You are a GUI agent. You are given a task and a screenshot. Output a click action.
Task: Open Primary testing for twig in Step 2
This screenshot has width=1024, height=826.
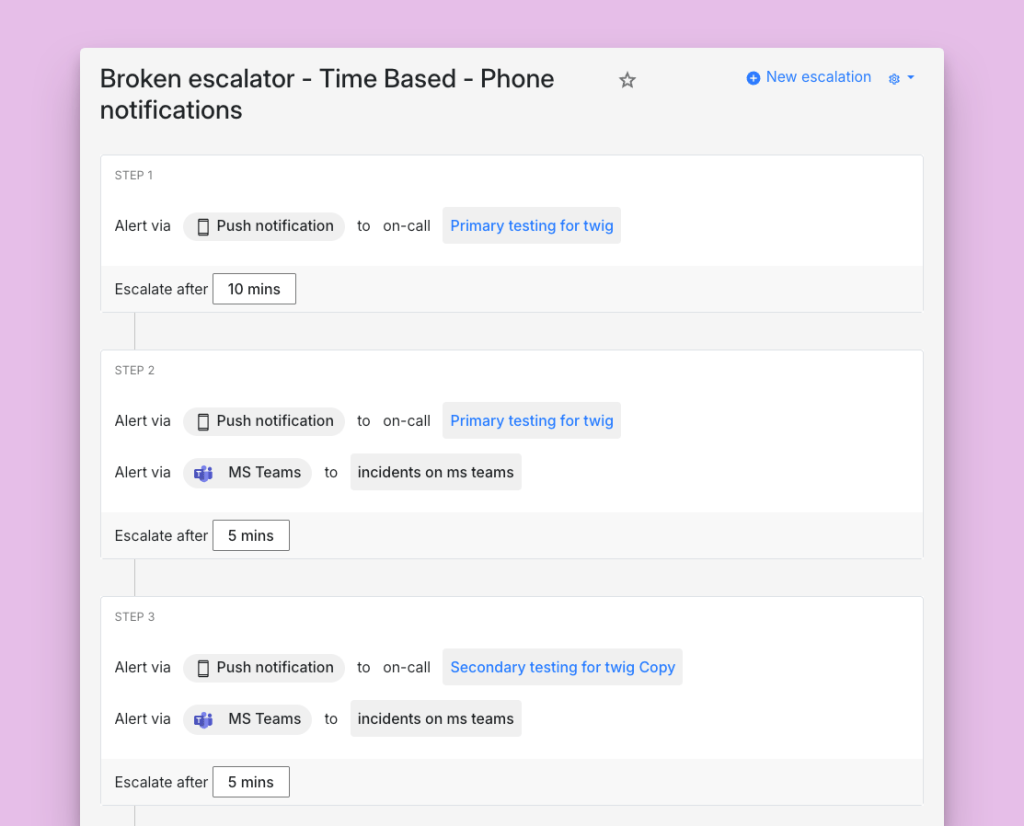(531, 421)
